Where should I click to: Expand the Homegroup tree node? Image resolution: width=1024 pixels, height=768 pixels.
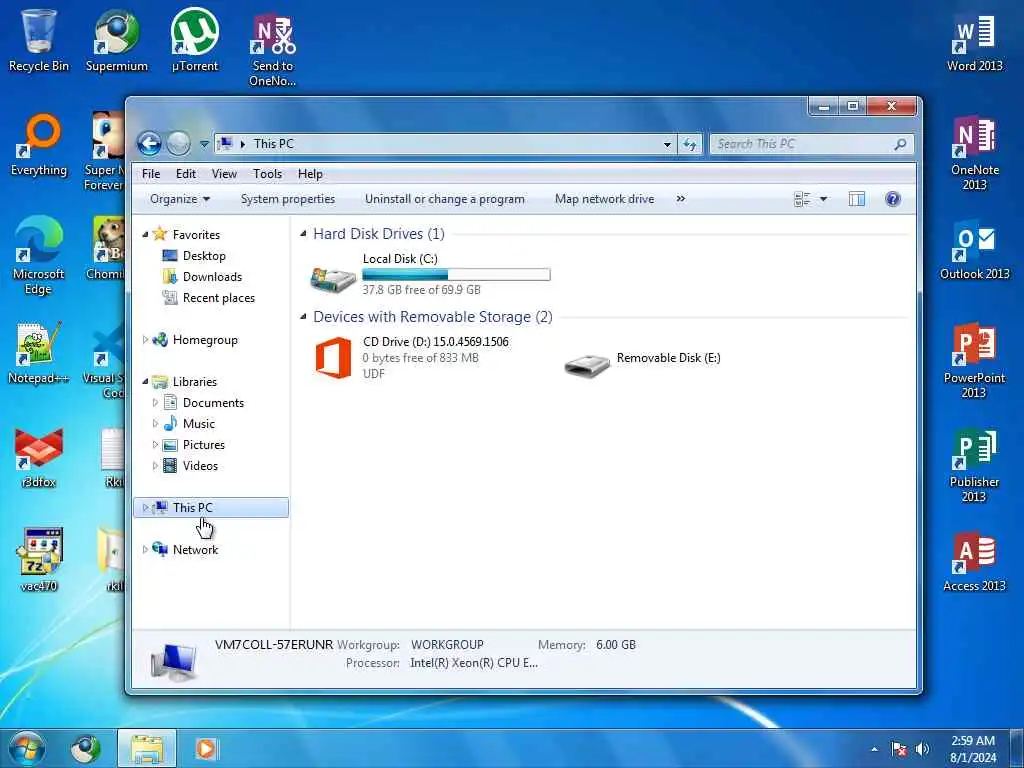(145, 340)
